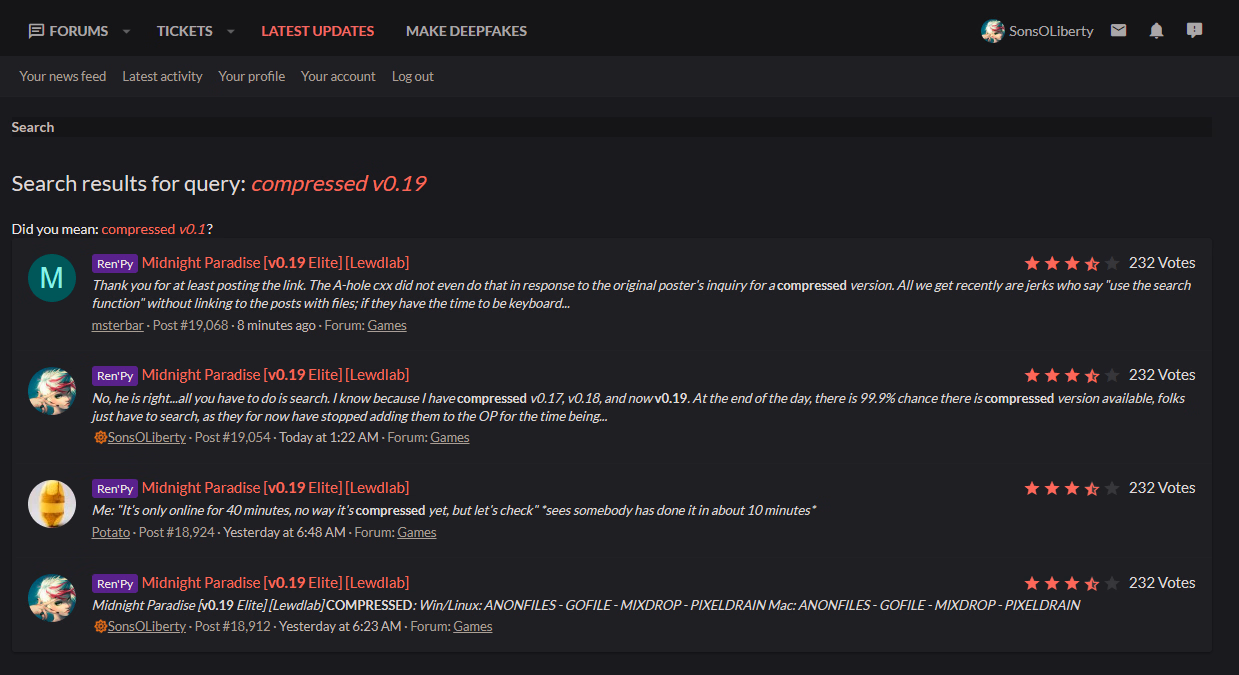Click the 'compressed v0.1' suggestion link
1239x675 pixels.
154,229
